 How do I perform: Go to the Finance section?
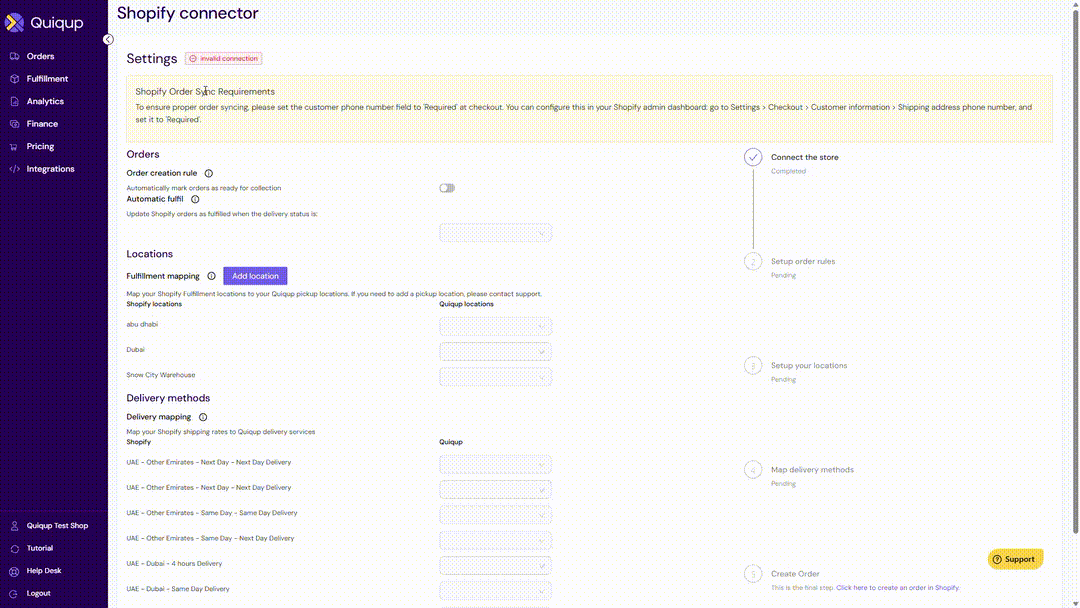(x=42, y=124)
